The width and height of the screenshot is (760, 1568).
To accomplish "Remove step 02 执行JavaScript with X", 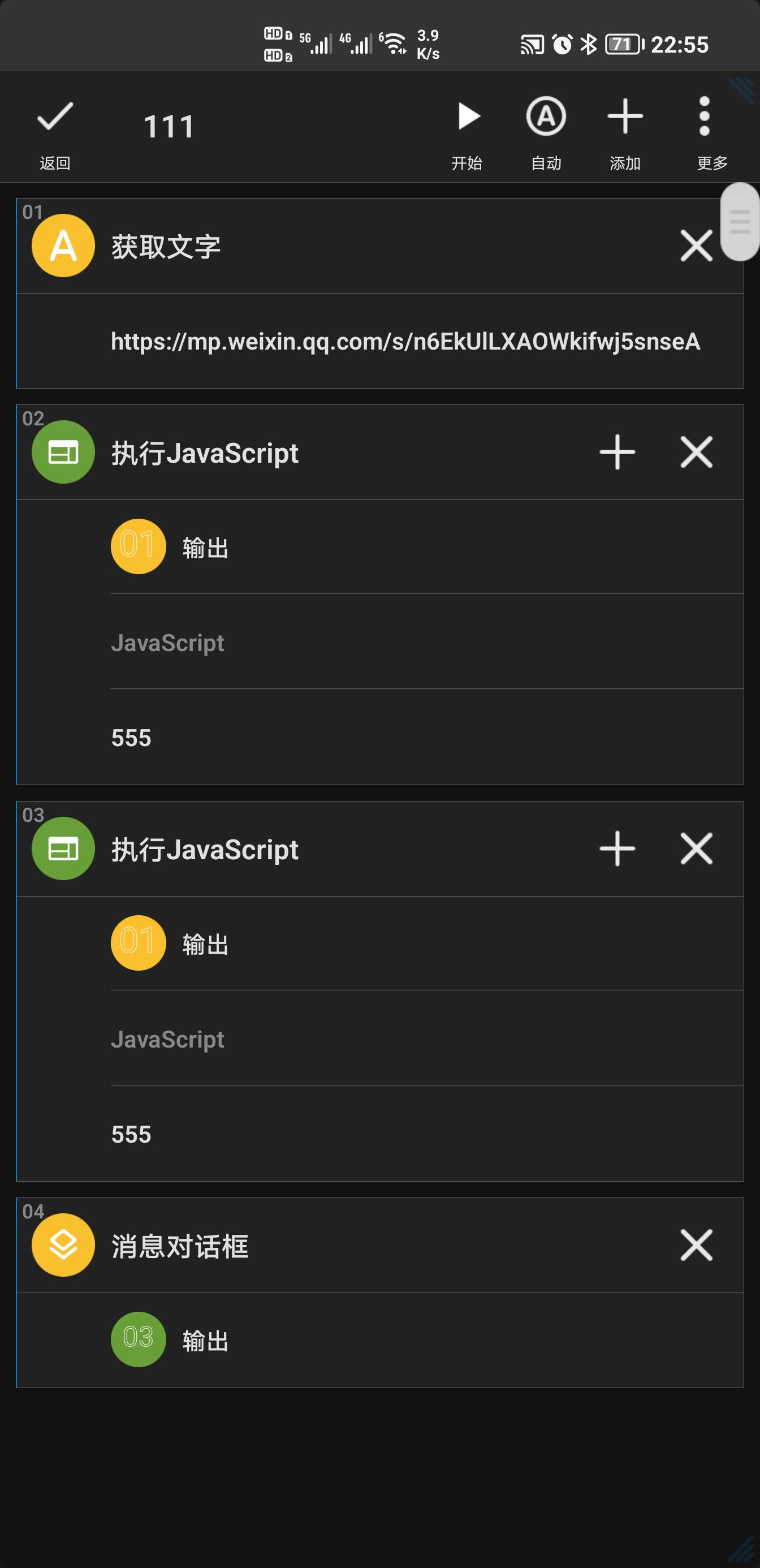I will 696,453.
